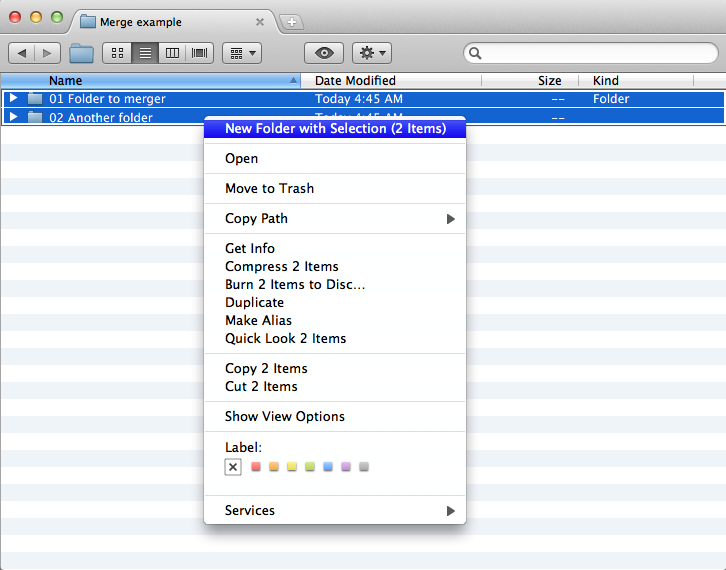Switch to column view
Image resolution: width=726 pixels, height=570 pixels.
tap(172, 53)
